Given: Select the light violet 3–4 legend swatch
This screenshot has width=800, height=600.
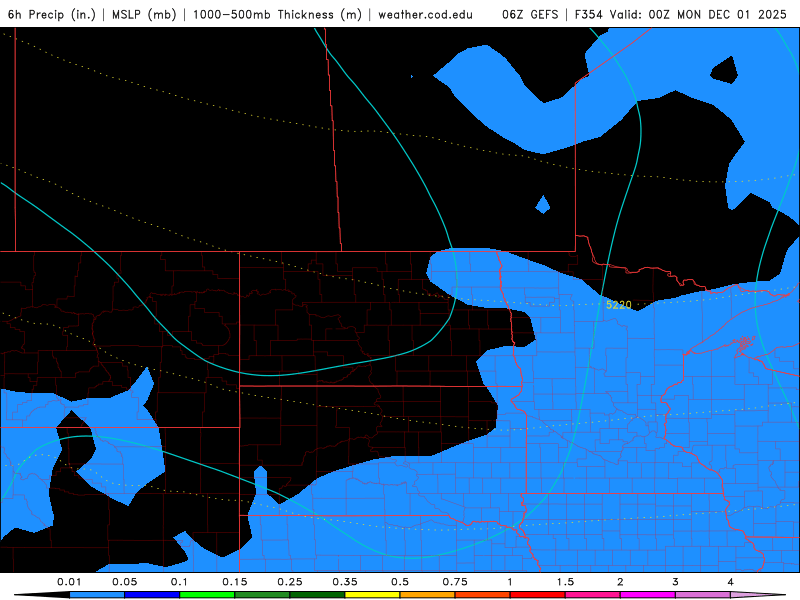Looking at the screenshot, I should click(x=703, y=595).
